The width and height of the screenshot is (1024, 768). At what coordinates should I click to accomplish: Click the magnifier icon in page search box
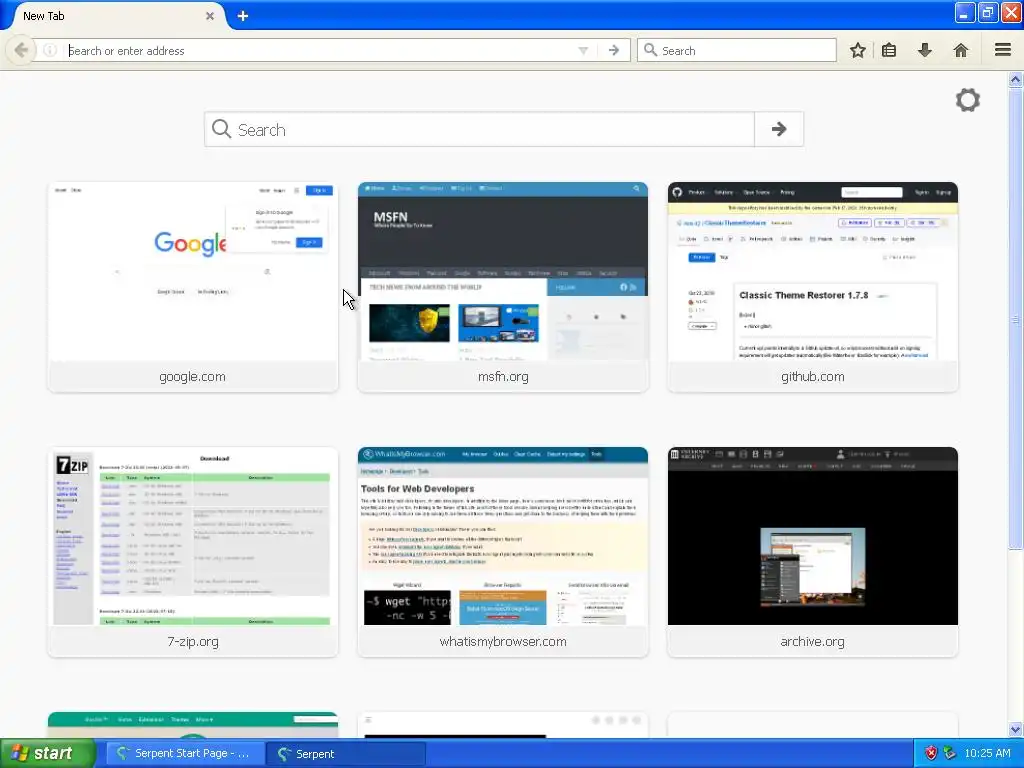221,129
